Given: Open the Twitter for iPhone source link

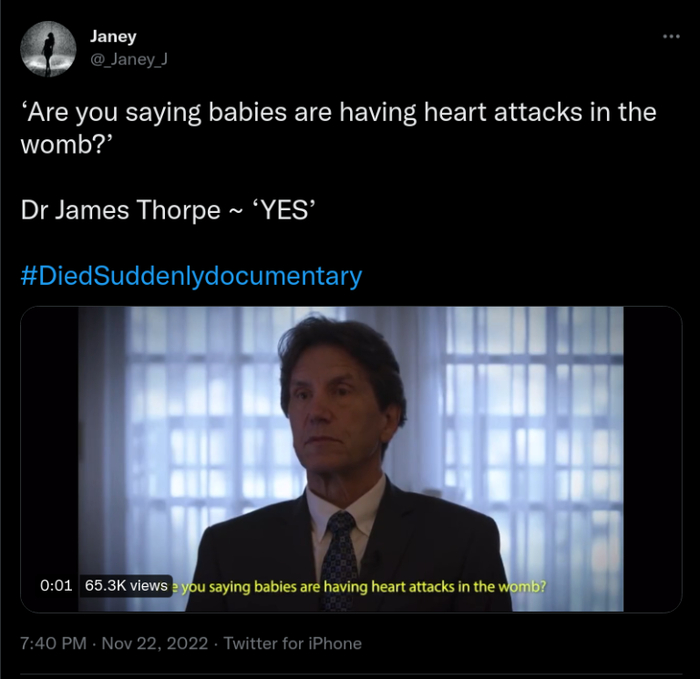Looking at the screenshot, I should (x=292, y=643).
